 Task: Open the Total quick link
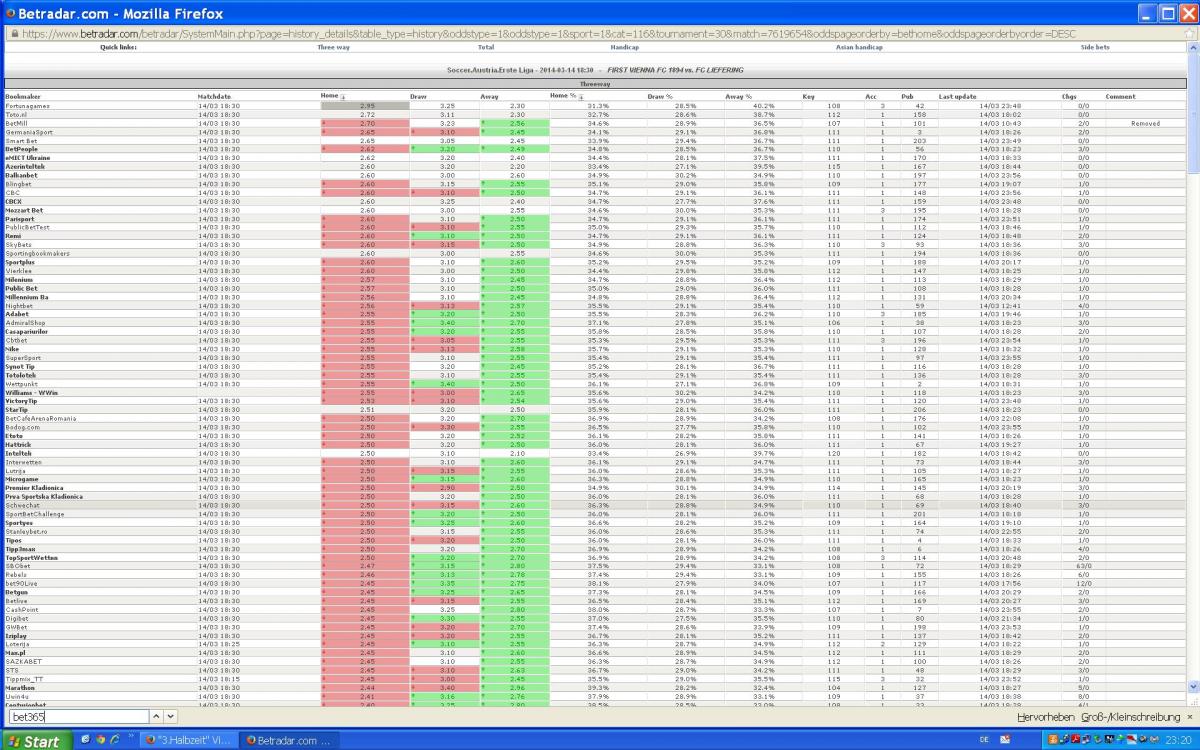486,47
